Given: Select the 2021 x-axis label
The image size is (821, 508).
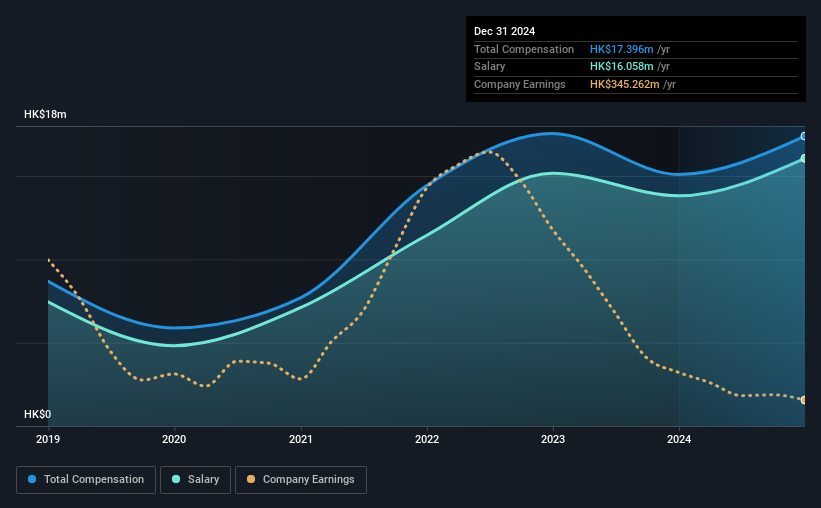Looking at the screenshot, I should [301, 439].
